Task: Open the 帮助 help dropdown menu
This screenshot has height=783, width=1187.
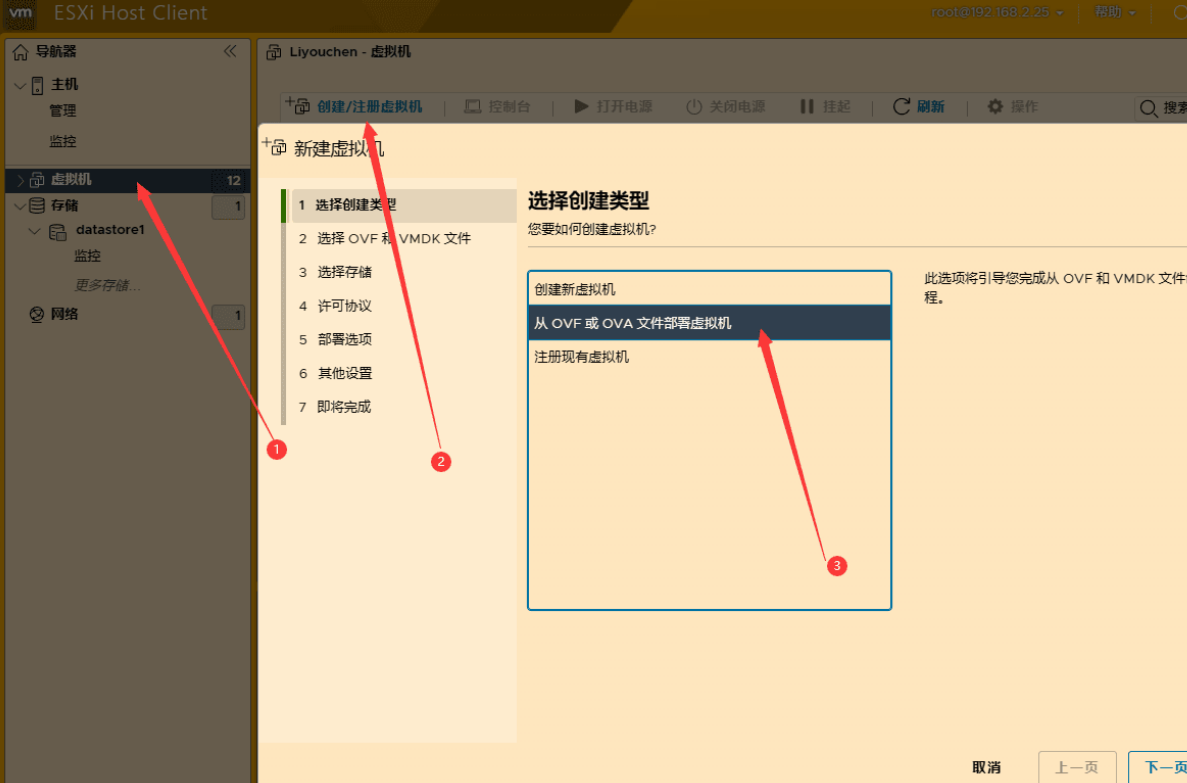Action: tap(1113, 13)
